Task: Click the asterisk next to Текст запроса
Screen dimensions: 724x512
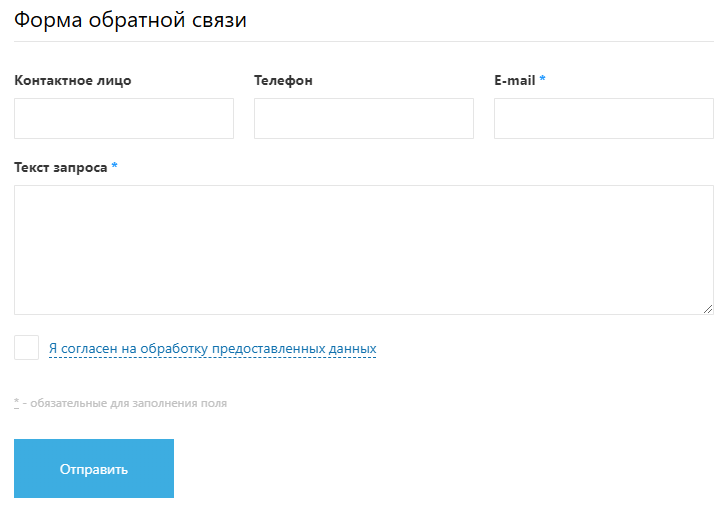Action: 115,167
